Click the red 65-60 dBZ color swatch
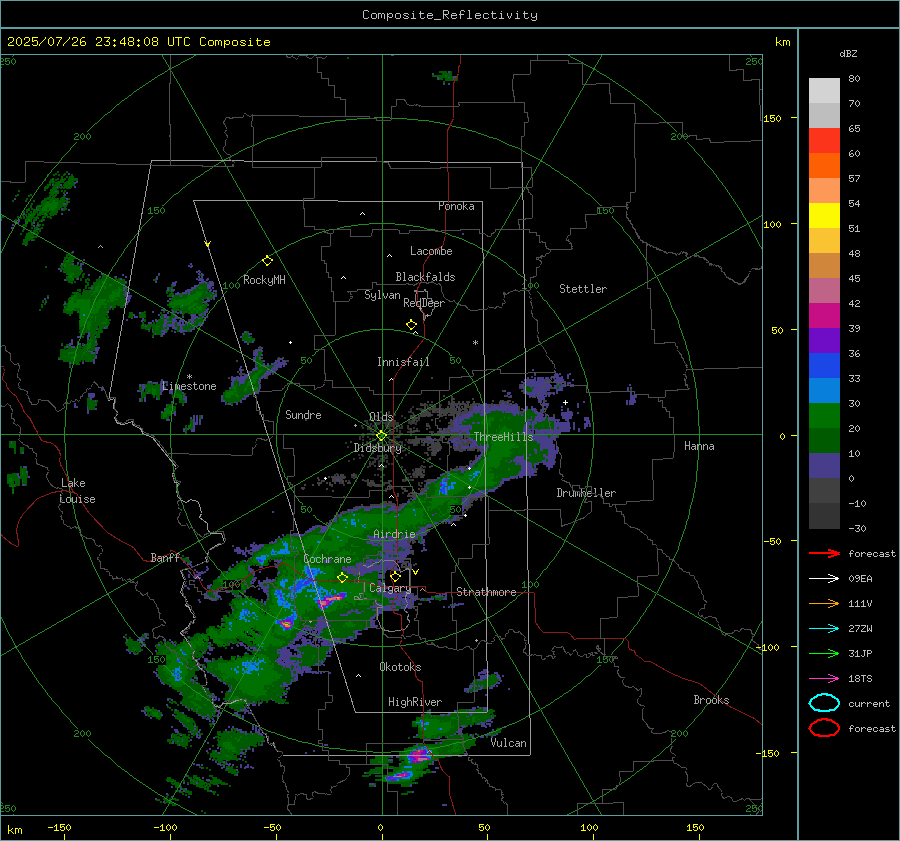 [824, 141]
